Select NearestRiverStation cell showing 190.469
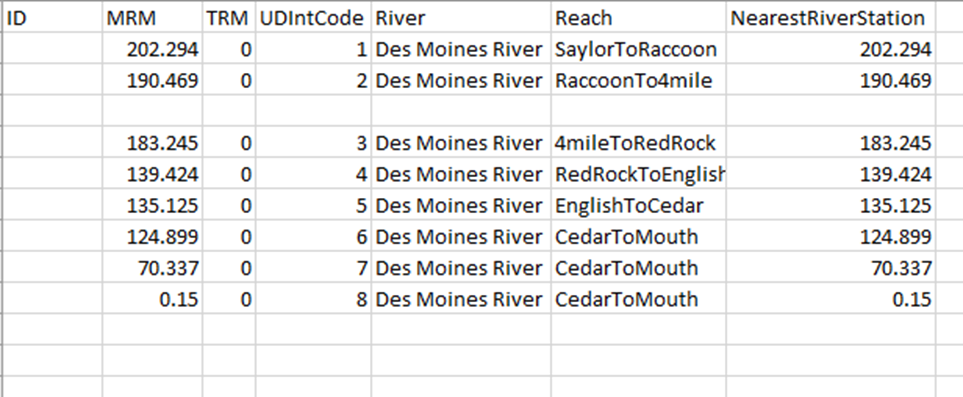Viewport: 963px width, 397px height. 831,81
